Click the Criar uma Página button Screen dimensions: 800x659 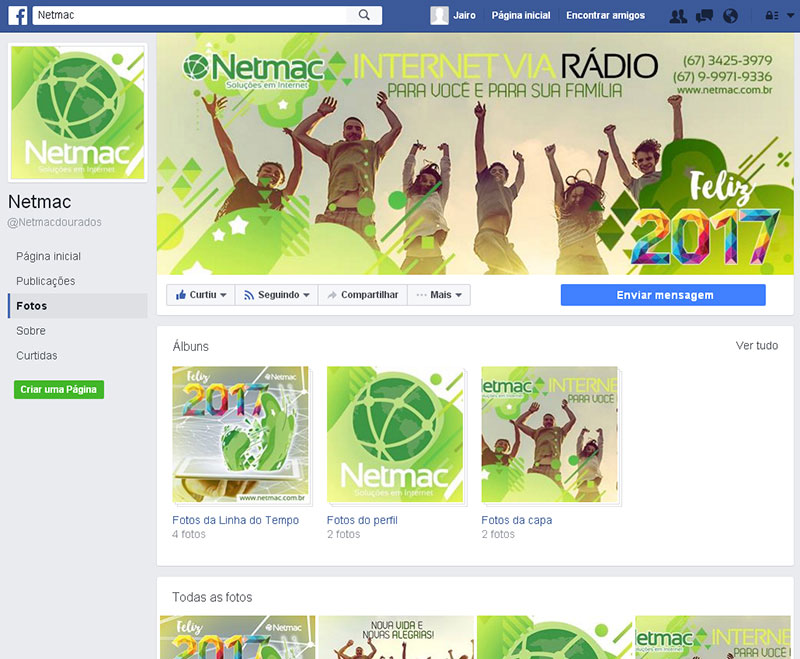tap(59, 390)
